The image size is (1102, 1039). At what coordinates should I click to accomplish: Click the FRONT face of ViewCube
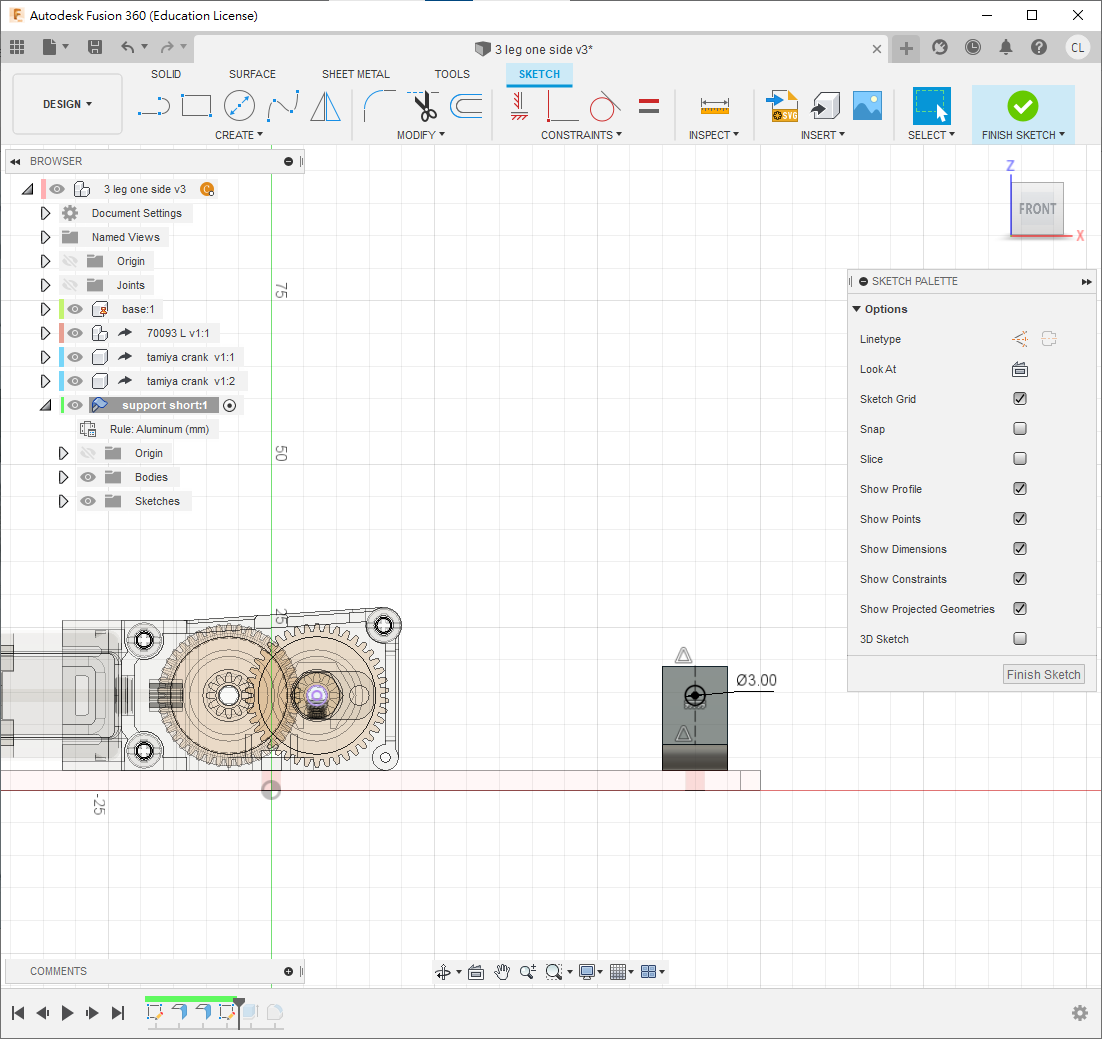pos(1036,209)
